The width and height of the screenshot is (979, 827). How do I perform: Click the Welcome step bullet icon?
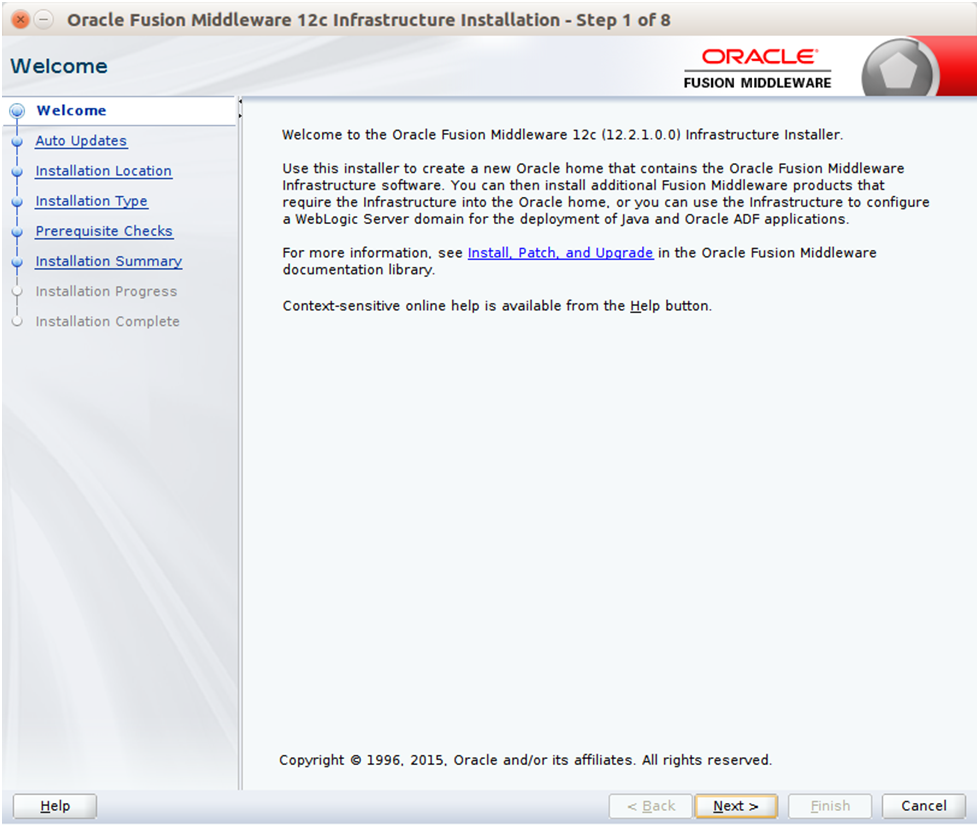17,111
